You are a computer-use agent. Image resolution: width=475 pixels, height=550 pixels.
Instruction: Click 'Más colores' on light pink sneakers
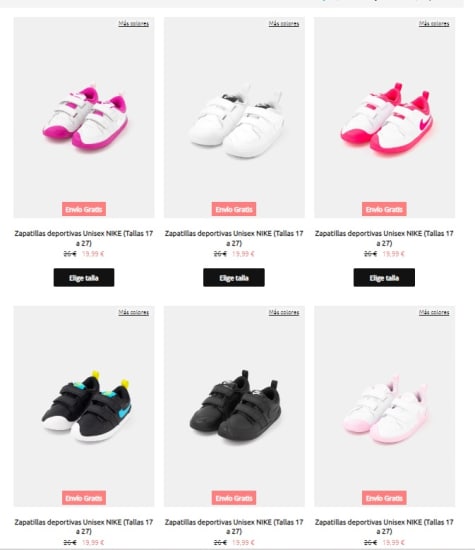[x=434, y=312]
